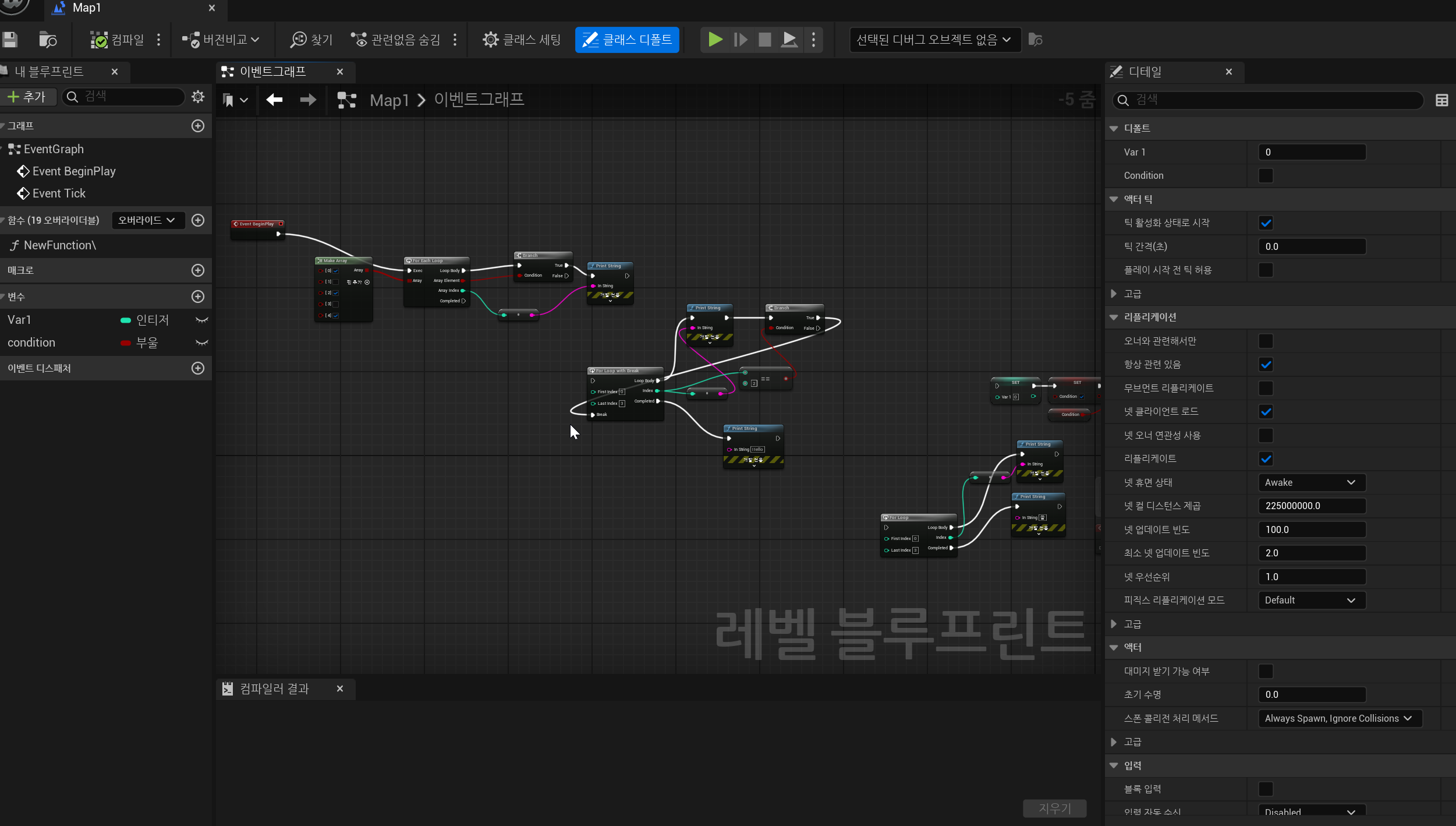
Task: Open the Find (찾기) search tool
Action: 311,40
